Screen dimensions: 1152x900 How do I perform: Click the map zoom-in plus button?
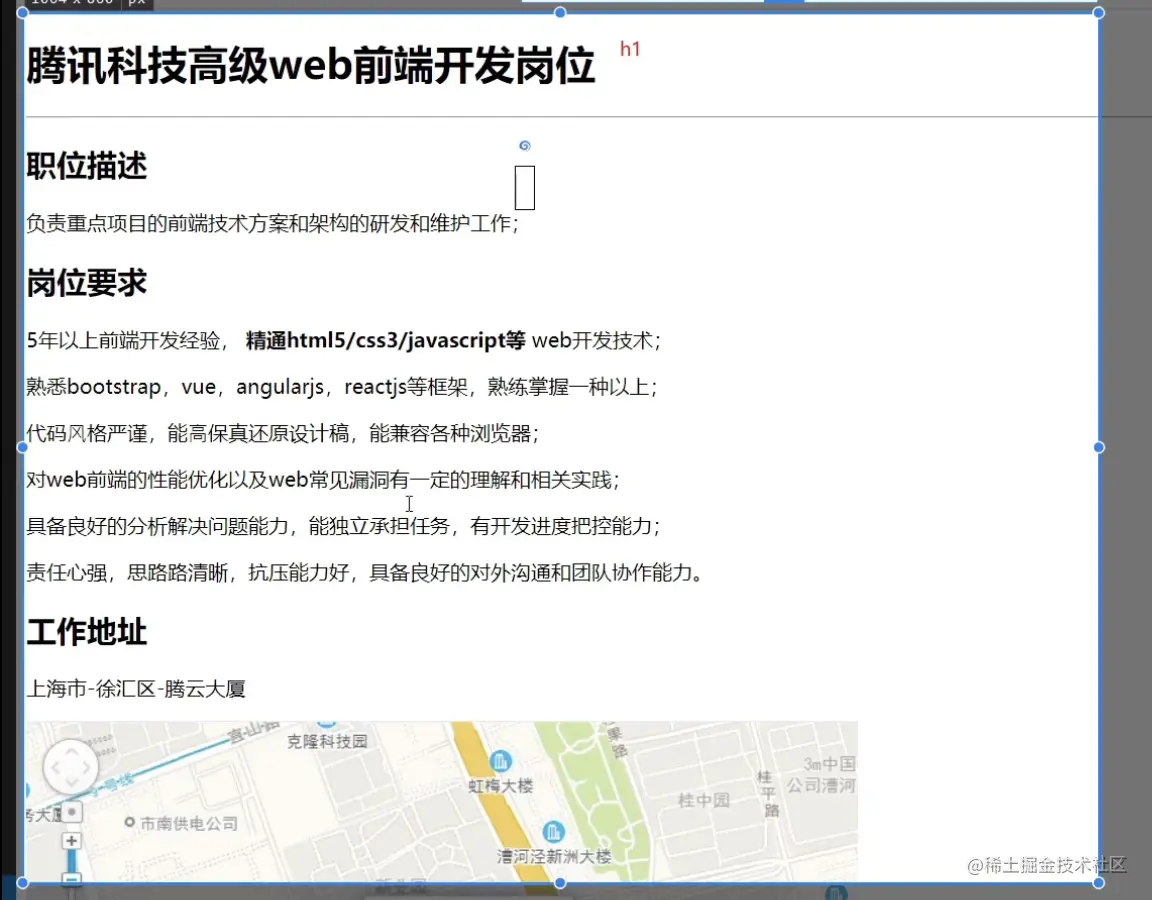71,840
